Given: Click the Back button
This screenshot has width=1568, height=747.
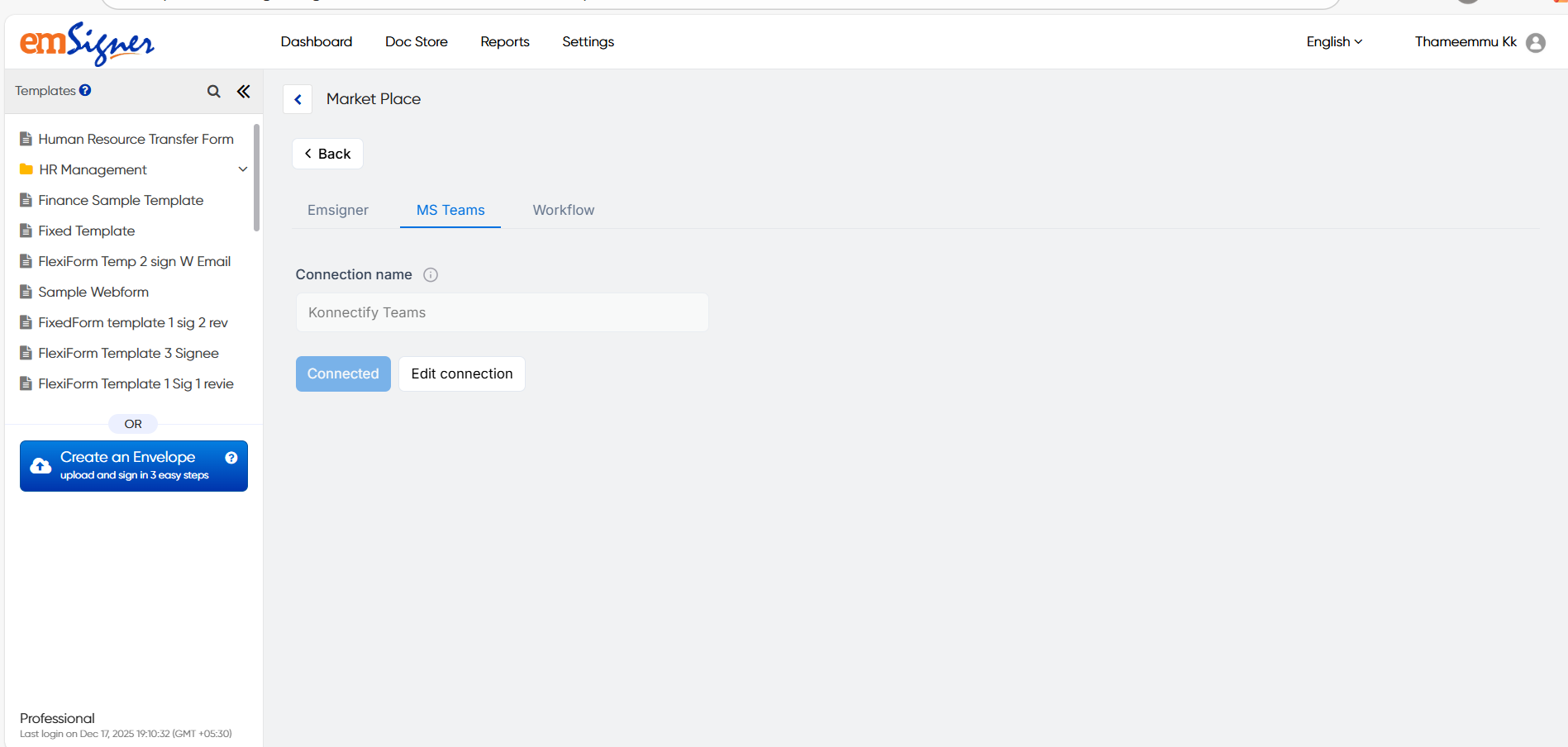Looking at the screenshot, I should 327,154.
